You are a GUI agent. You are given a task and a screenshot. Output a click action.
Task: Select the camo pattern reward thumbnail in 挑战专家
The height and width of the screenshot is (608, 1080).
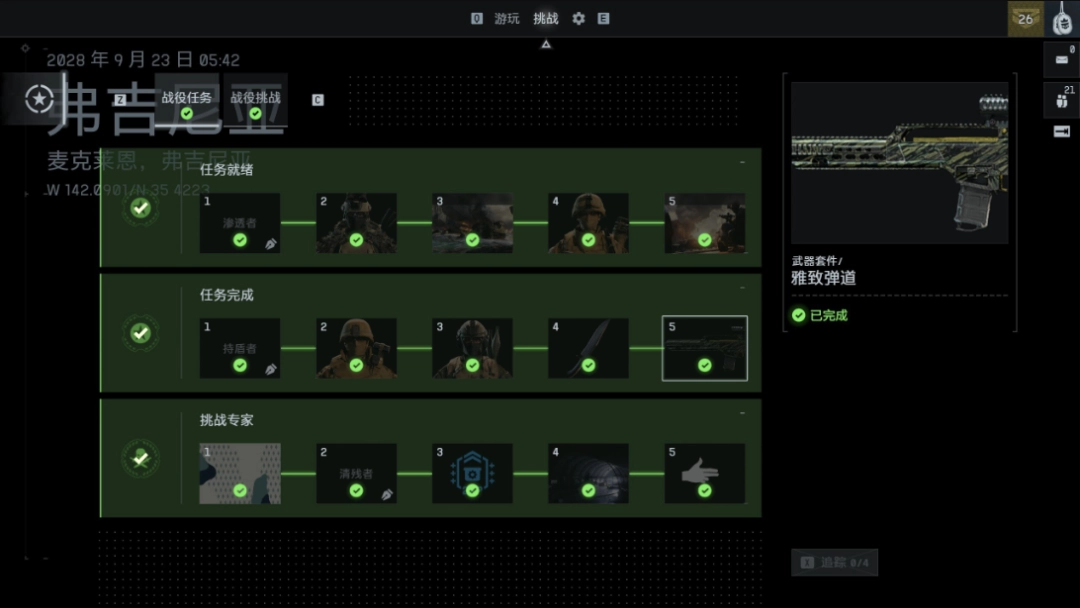(240, 474)
